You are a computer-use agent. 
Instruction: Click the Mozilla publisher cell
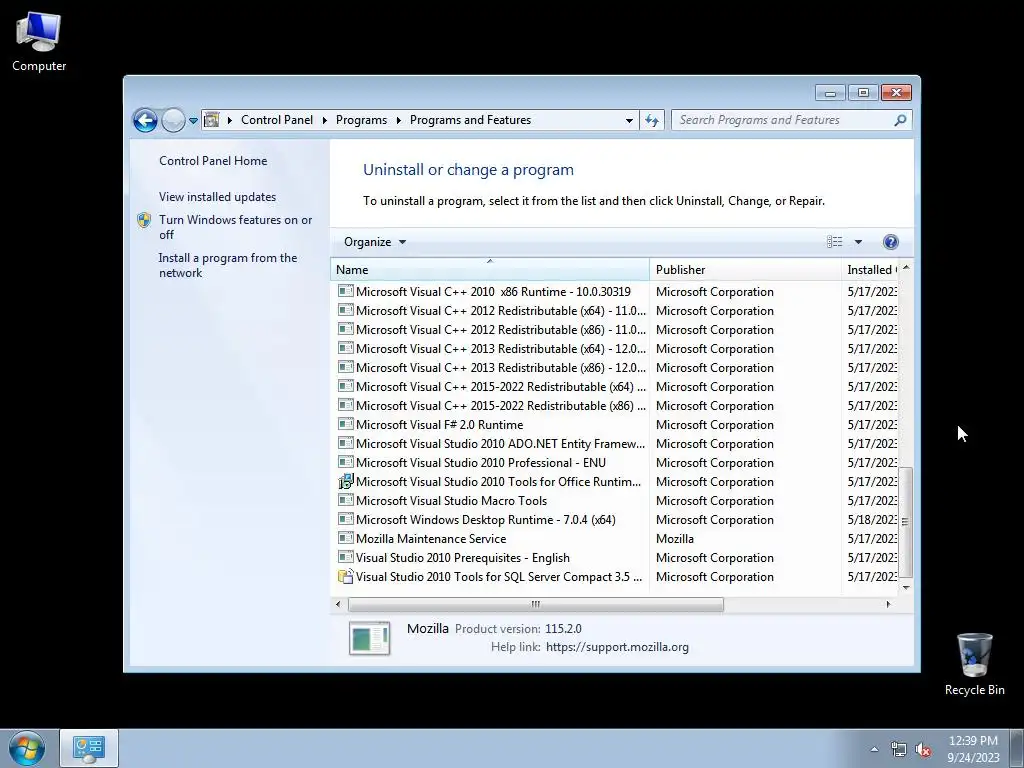675,539
